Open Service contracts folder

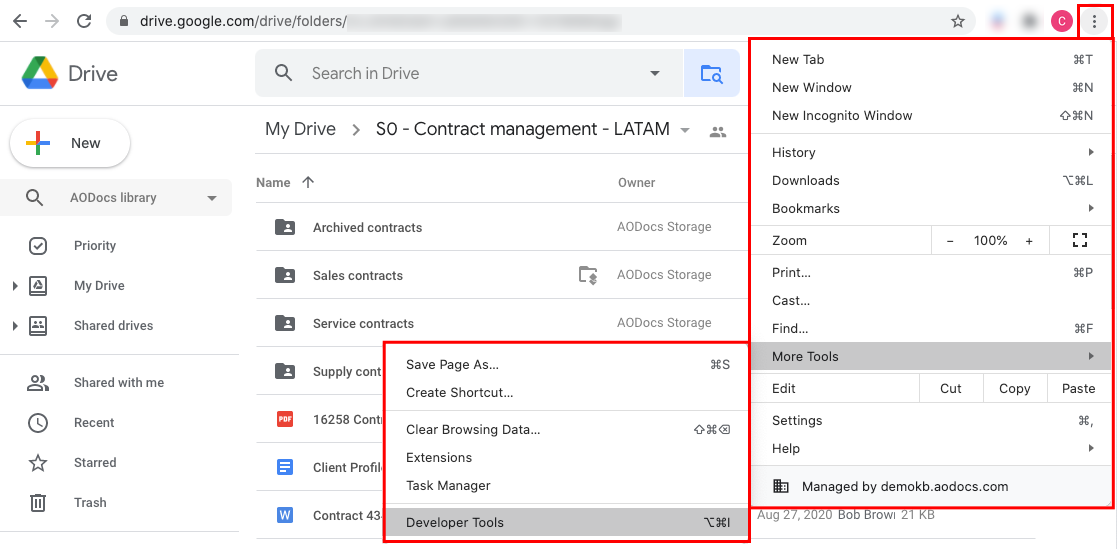[363, 323]
